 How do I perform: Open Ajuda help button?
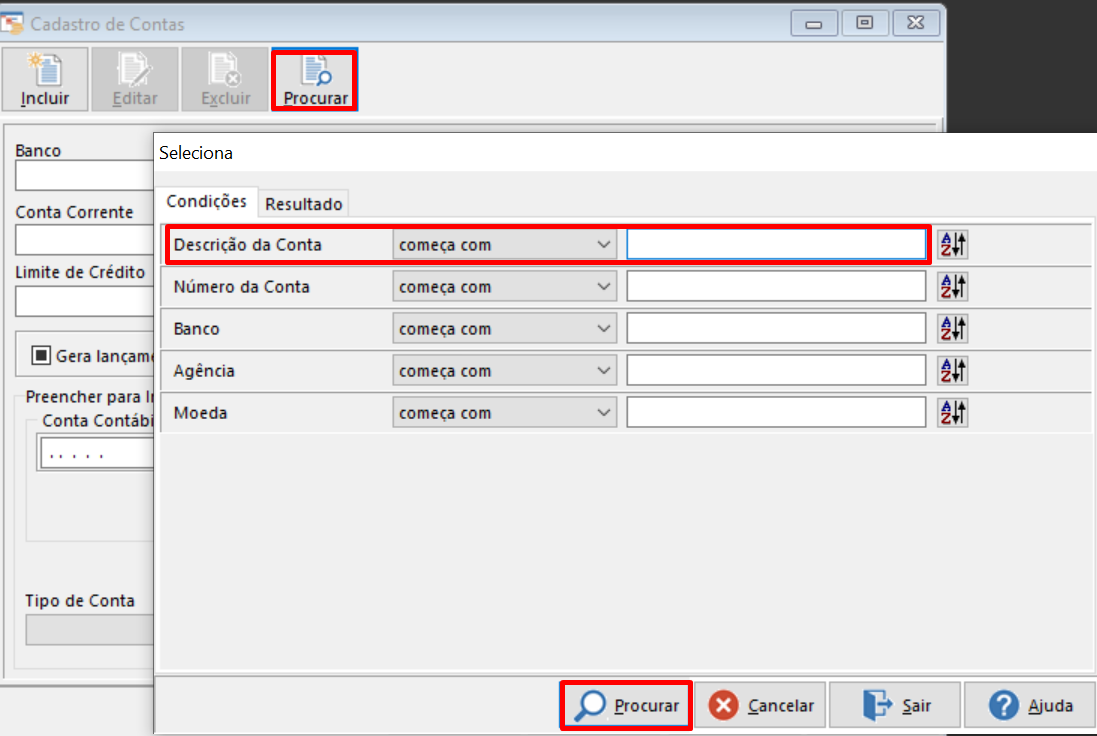[x=1031, y=705]
